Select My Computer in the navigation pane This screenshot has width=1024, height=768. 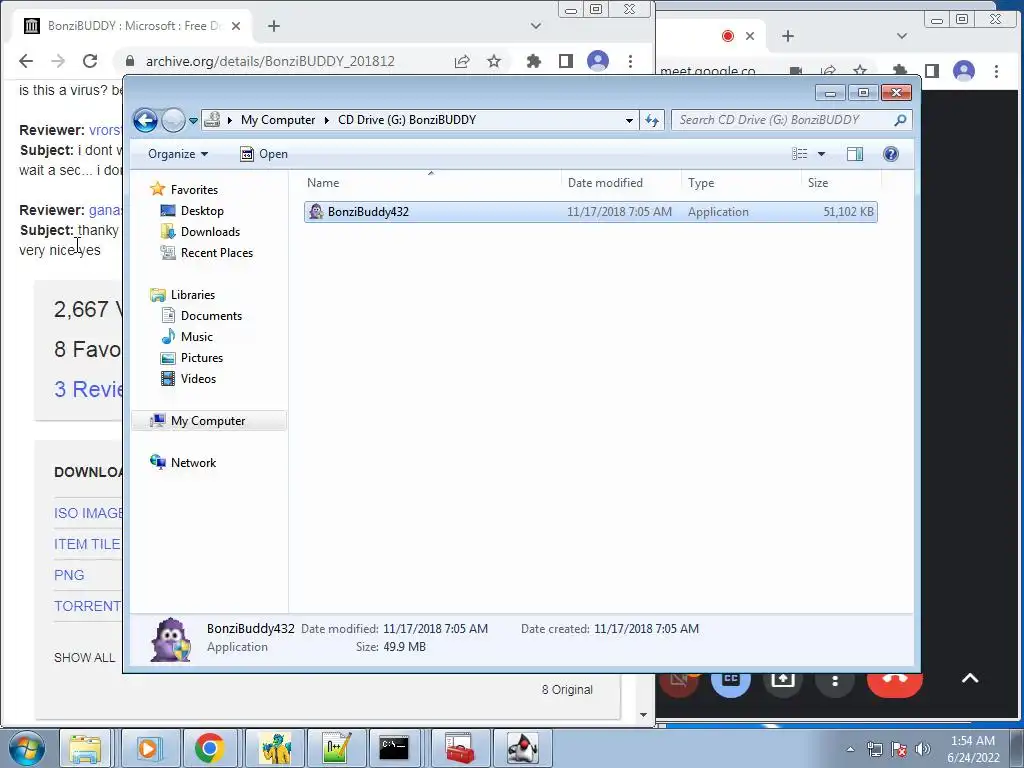pos(209,421)
